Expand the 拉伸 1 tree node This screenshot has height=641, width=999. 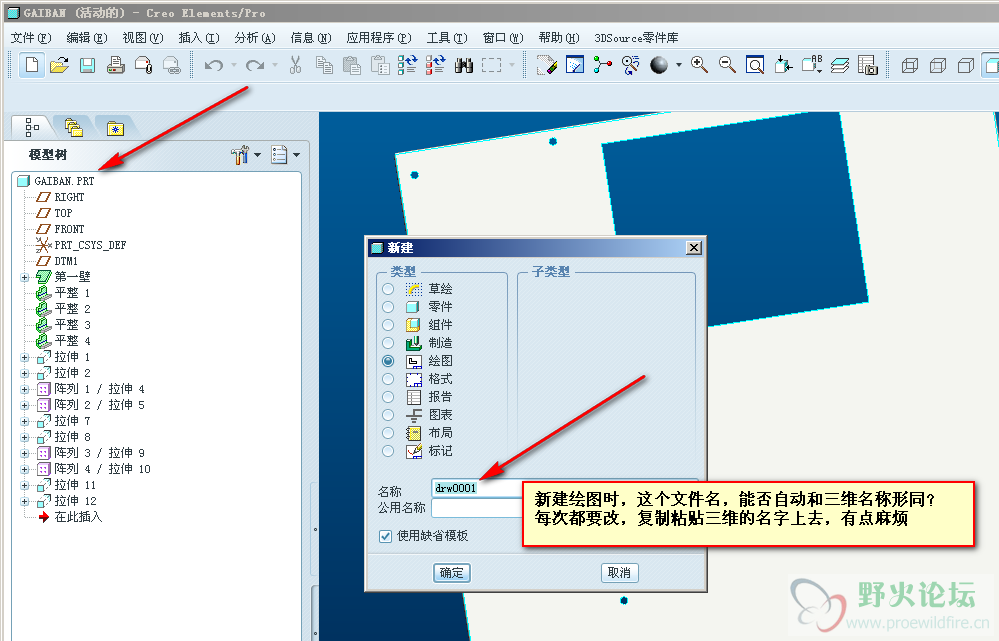24,357
